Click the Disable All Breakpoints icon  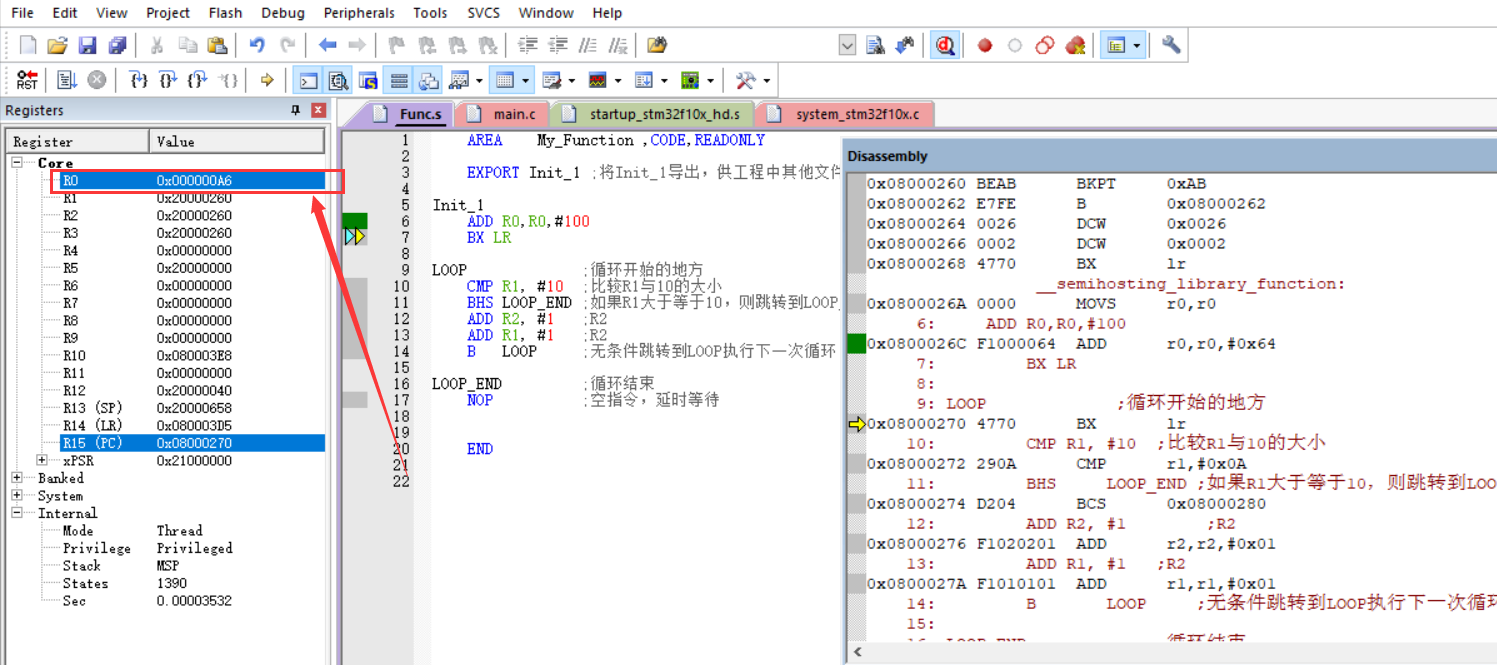1045,45
